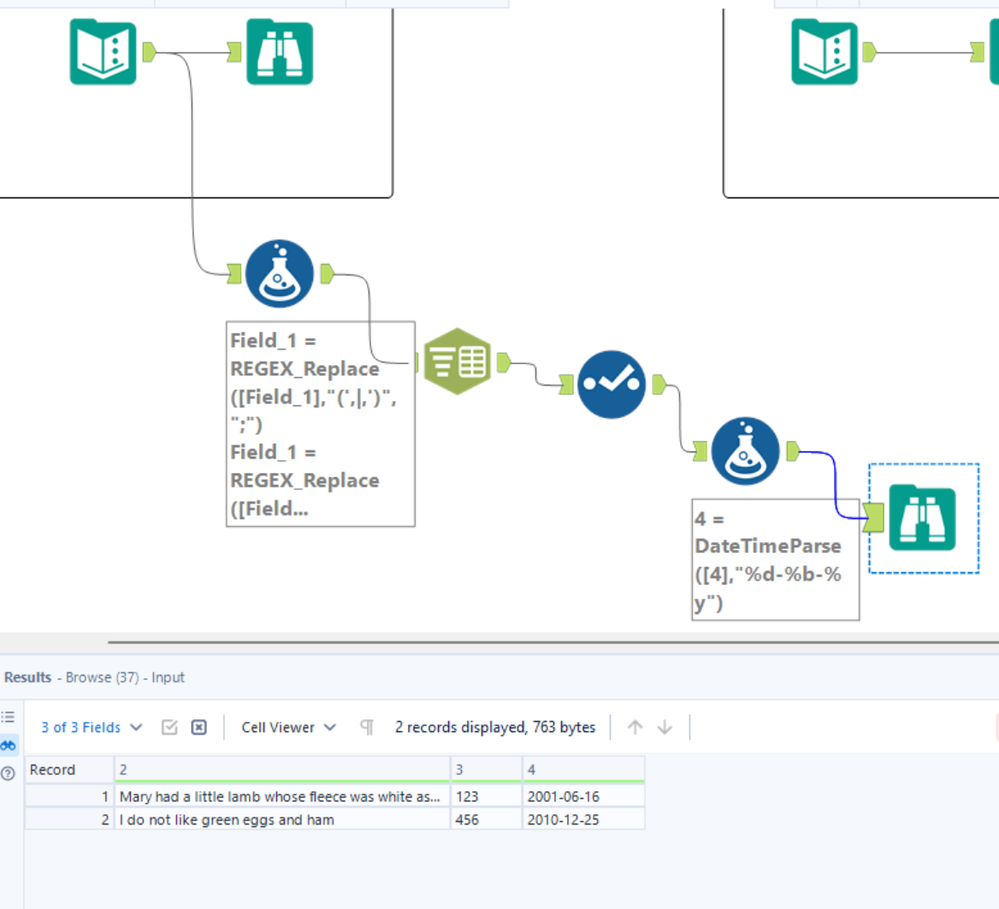999x909 pixels.
Task: Click input anchor of Select tool
Action: pos(566,384)
